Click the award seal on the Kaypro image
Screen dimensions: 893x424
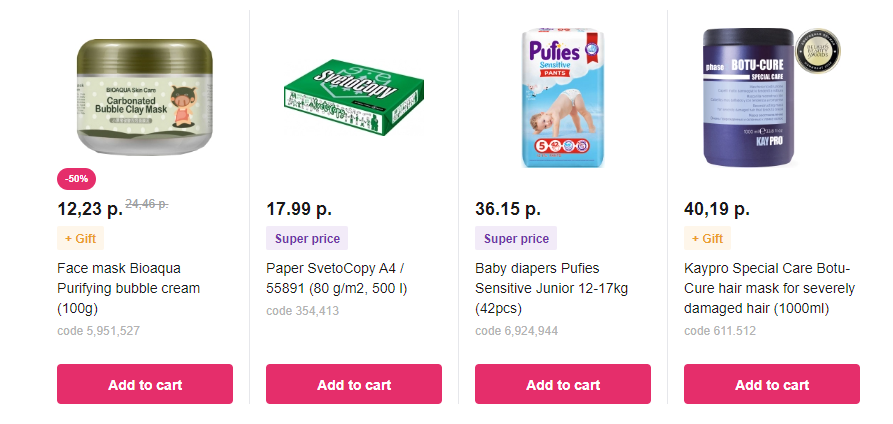(817, 52)
